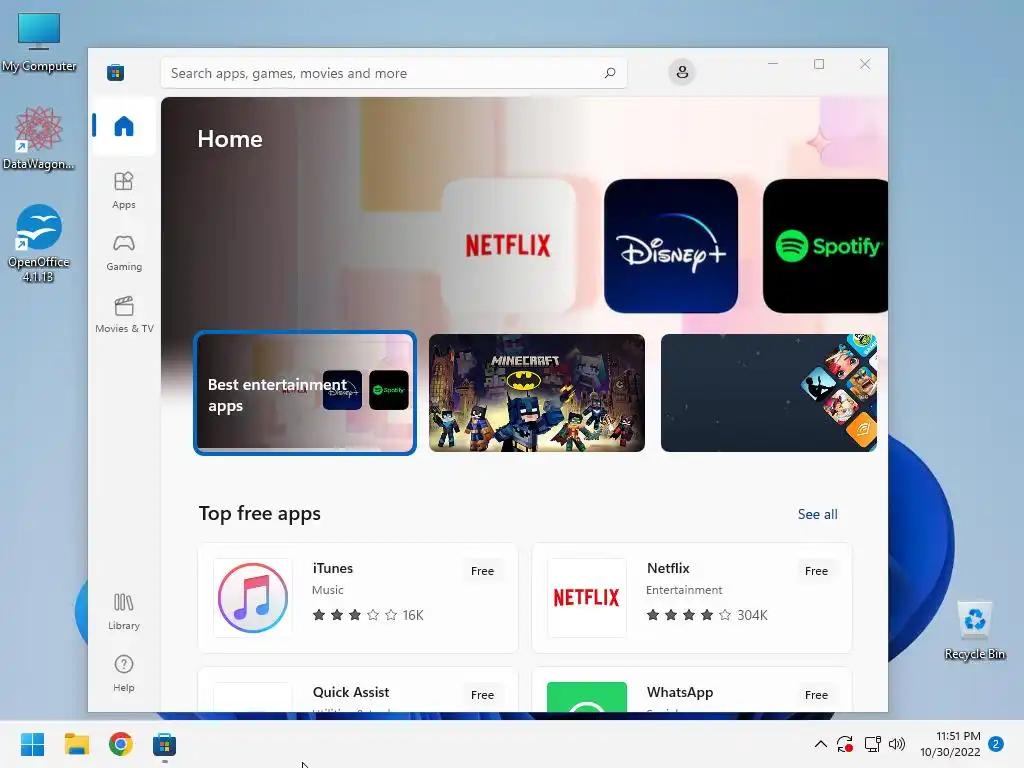
Task: Click the WhatsApp app icon
Action: tap(586, 697)
